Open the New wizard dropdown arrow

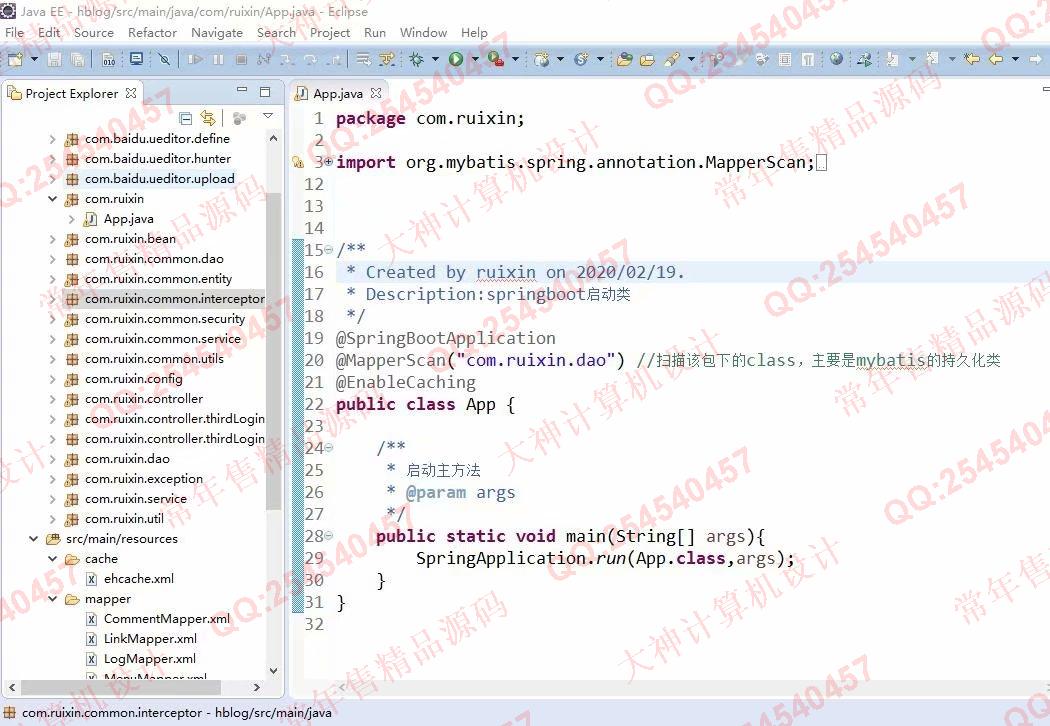[x=34, y=60]
